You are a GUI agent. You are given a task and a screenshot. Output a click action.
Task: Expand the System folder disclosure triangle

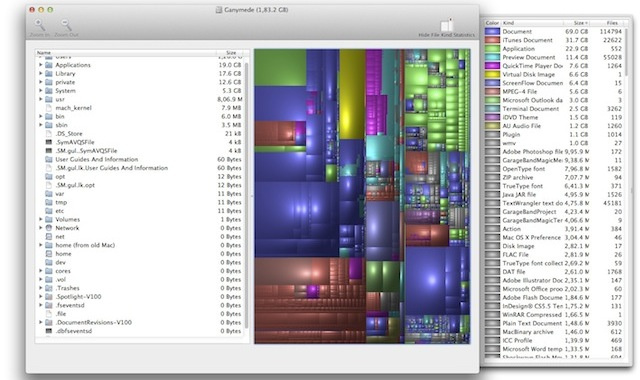40,91
